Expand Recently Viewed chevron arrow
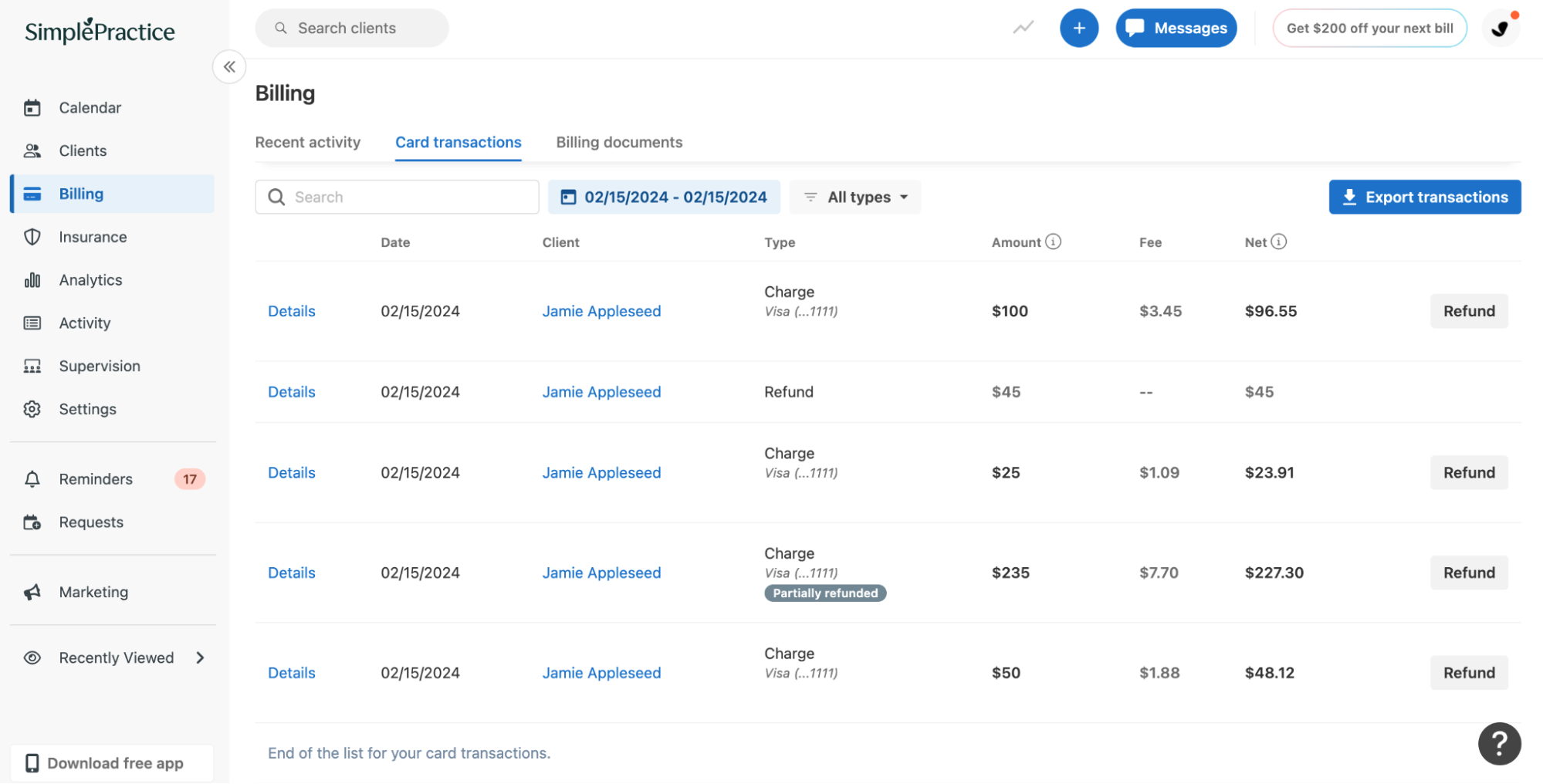This screenshot has height=784, width=1543. coord(201,658)
